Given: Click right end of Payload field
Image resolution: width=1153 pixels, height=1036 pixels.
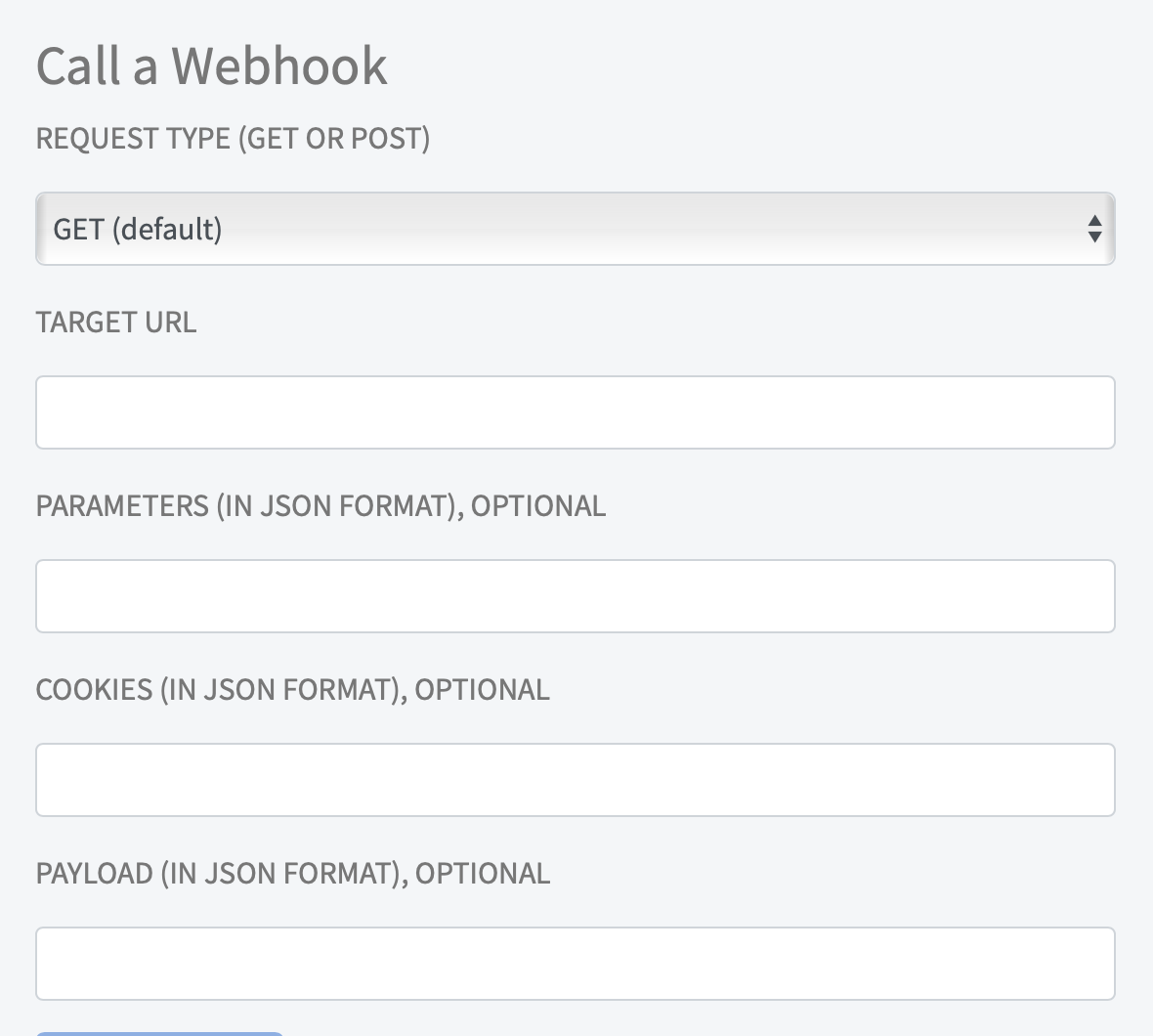Looking at the screenshot, I should (1085, 964).
